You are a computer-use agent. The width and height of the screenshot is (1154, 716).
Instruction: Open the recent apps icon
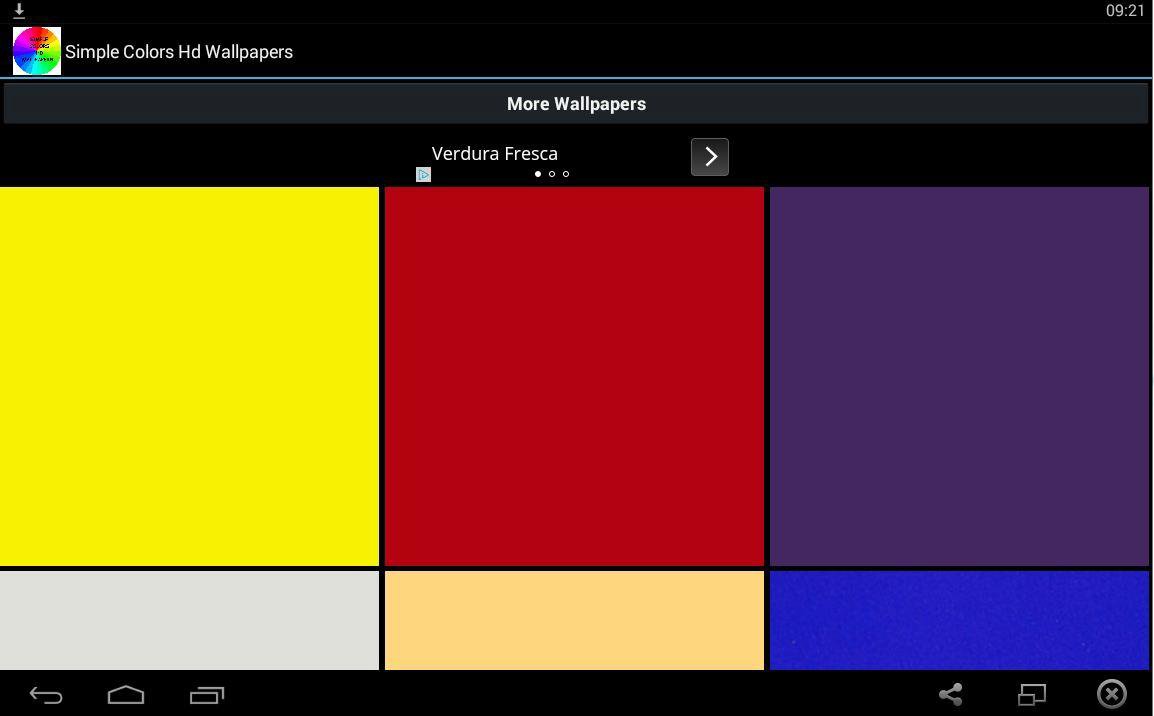click(207, 694)
